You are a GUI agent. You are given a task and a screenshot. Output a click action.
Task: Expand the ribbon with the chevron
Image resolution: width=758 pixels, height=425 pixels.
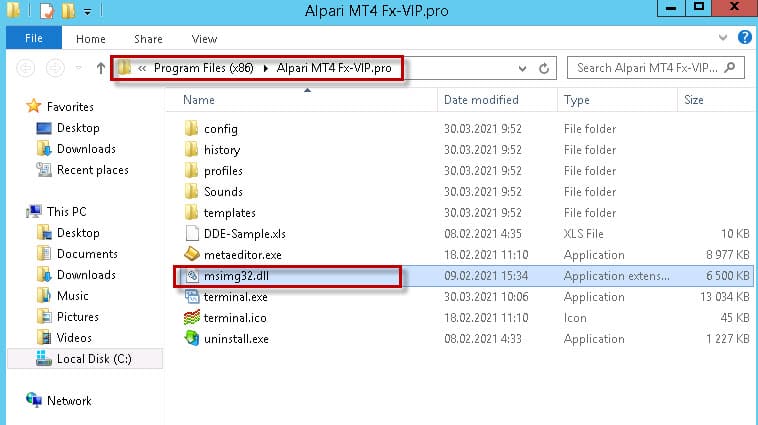coord(725,39)
